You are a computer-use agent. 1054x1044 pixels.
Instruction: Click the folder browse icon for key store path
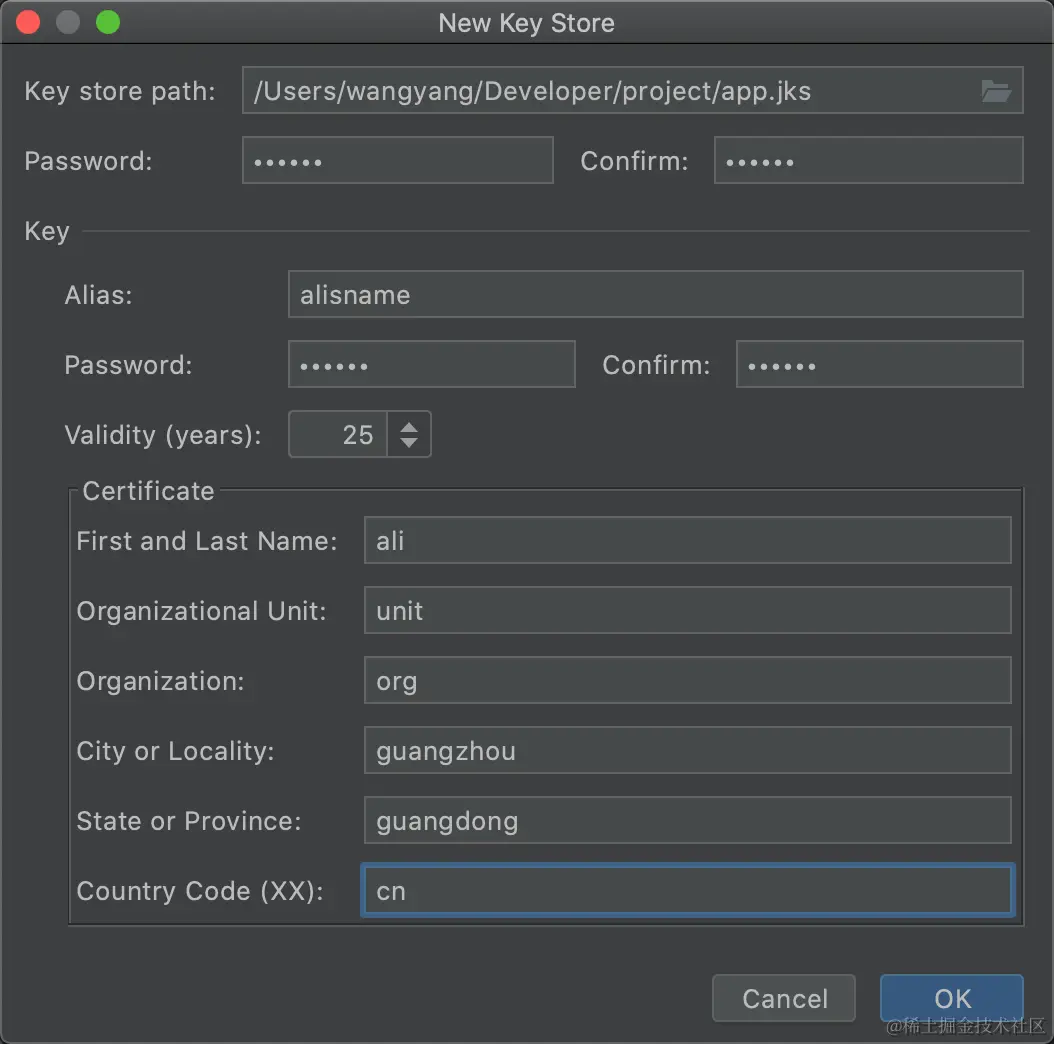coord(995,92)
